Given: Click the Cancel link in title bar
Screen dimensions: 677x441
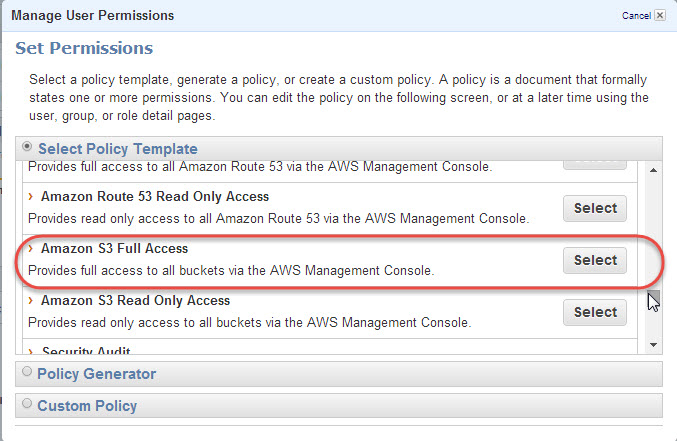Looking at the screenshot, I should tap(636, 16).
